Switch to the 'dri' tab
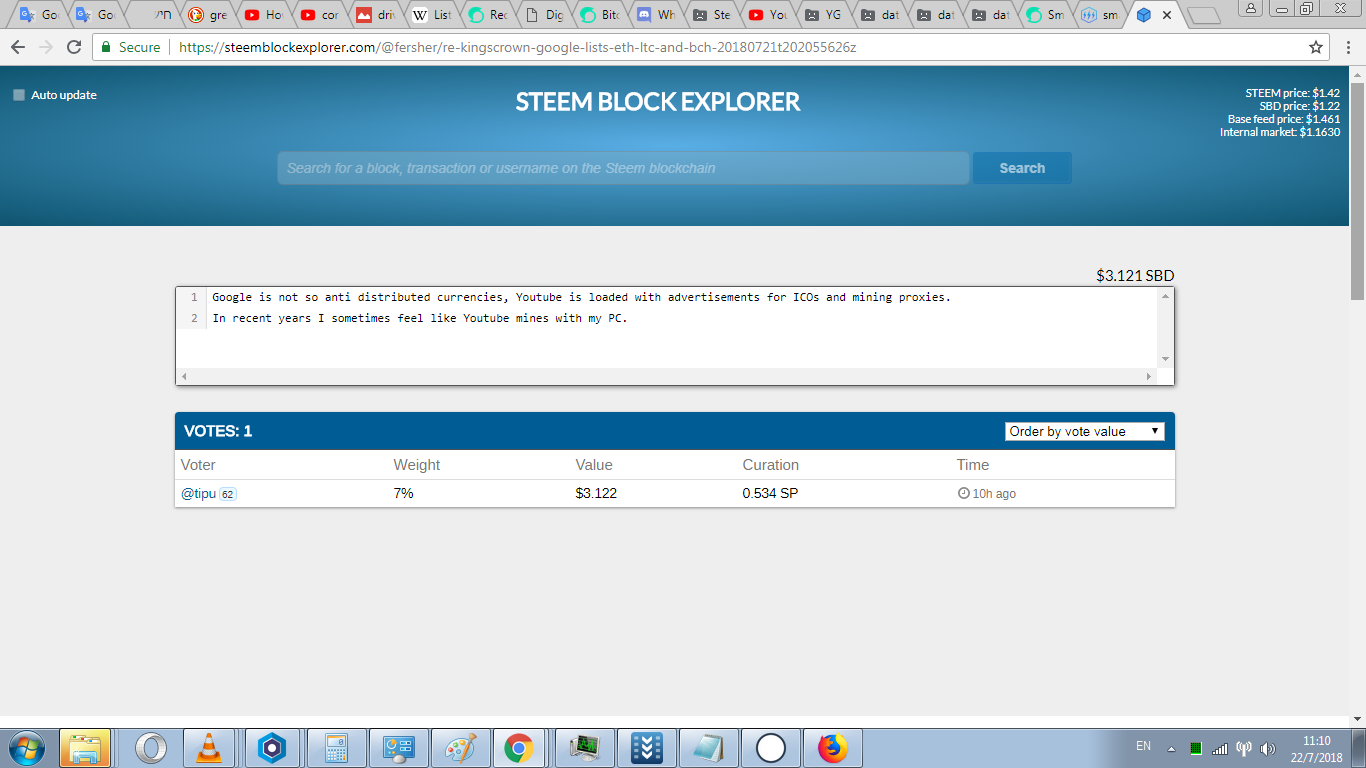The height and width of the screenshot is (768, 1366). [377, 15]
